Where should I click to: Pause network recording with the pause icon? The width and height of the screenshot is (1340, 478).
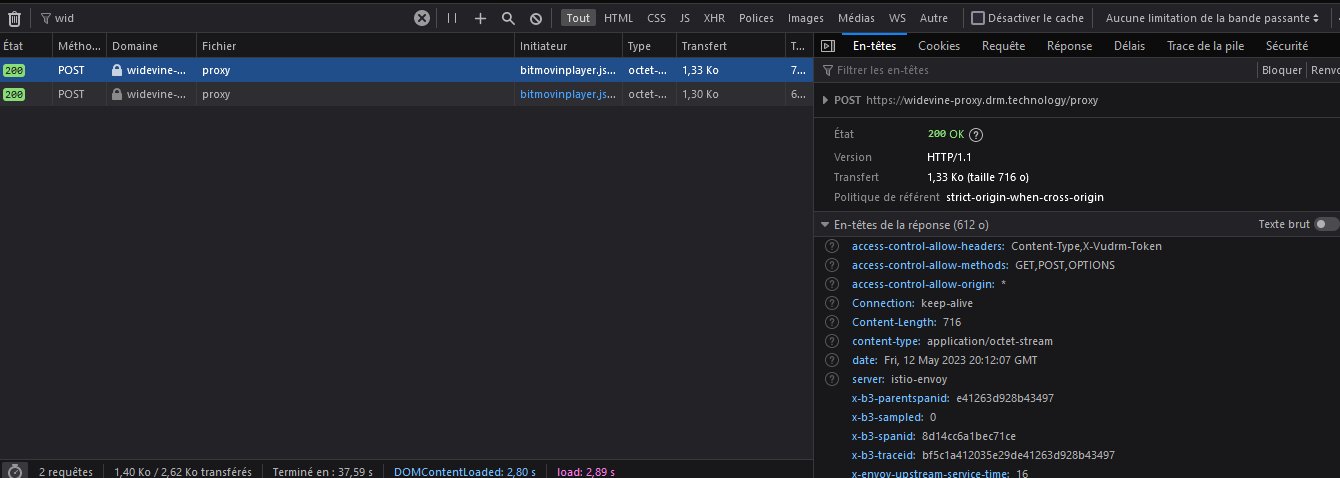click(x=452, y=18)
